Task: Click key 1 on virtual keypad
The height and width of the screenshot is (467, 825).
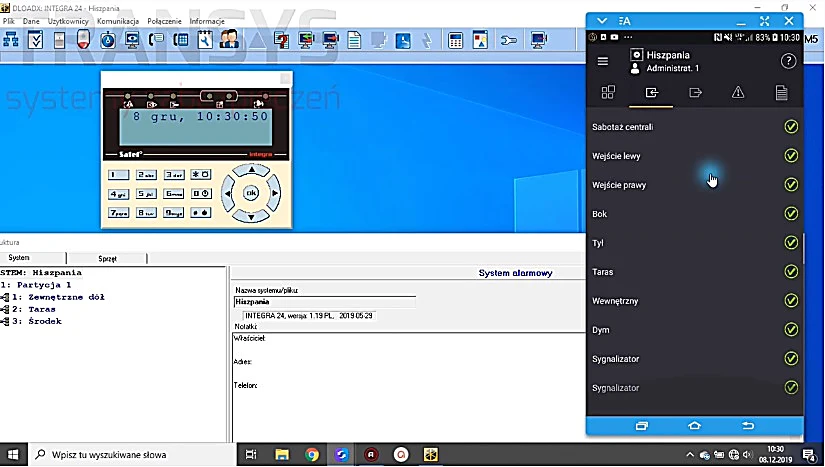Action: click(x=118, y=175)
